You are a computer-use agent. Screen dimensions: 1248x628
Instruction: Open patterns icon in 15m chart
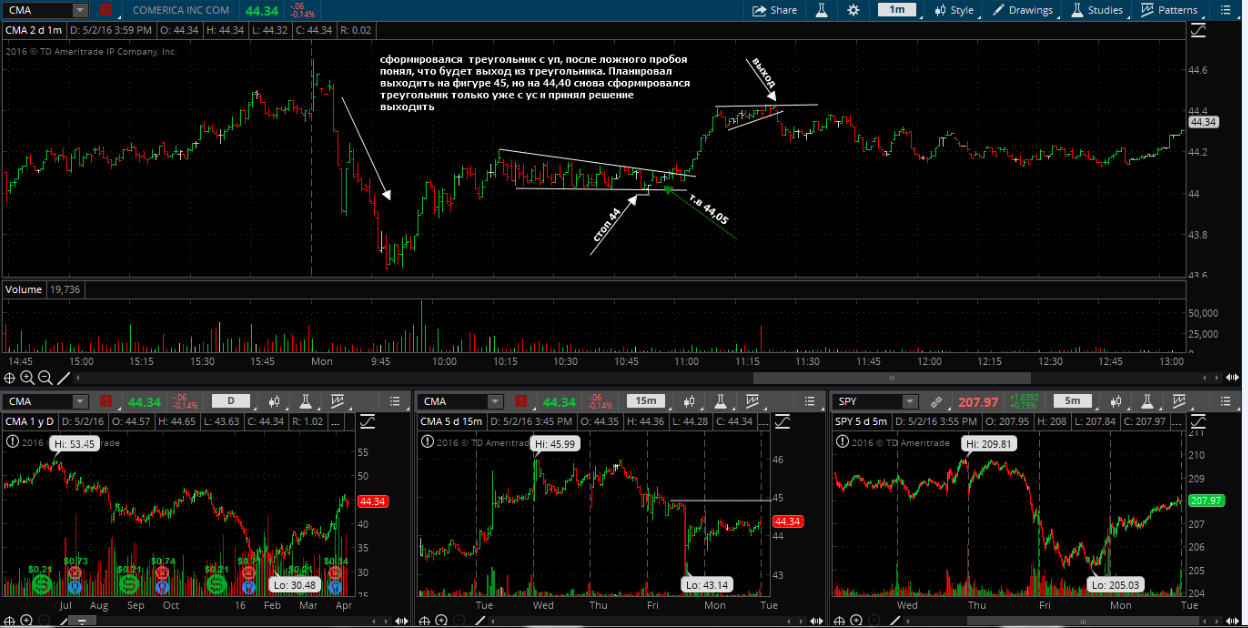point(751,401)
